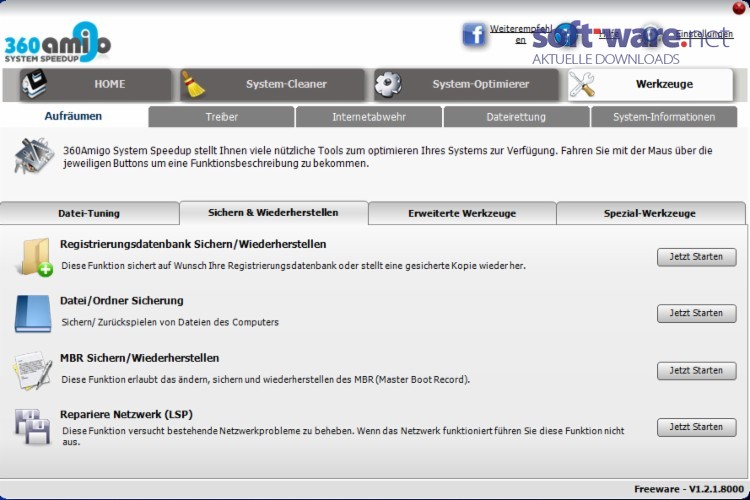Click the description mentioning 'Master Boot Record'

tap(266, 379)
